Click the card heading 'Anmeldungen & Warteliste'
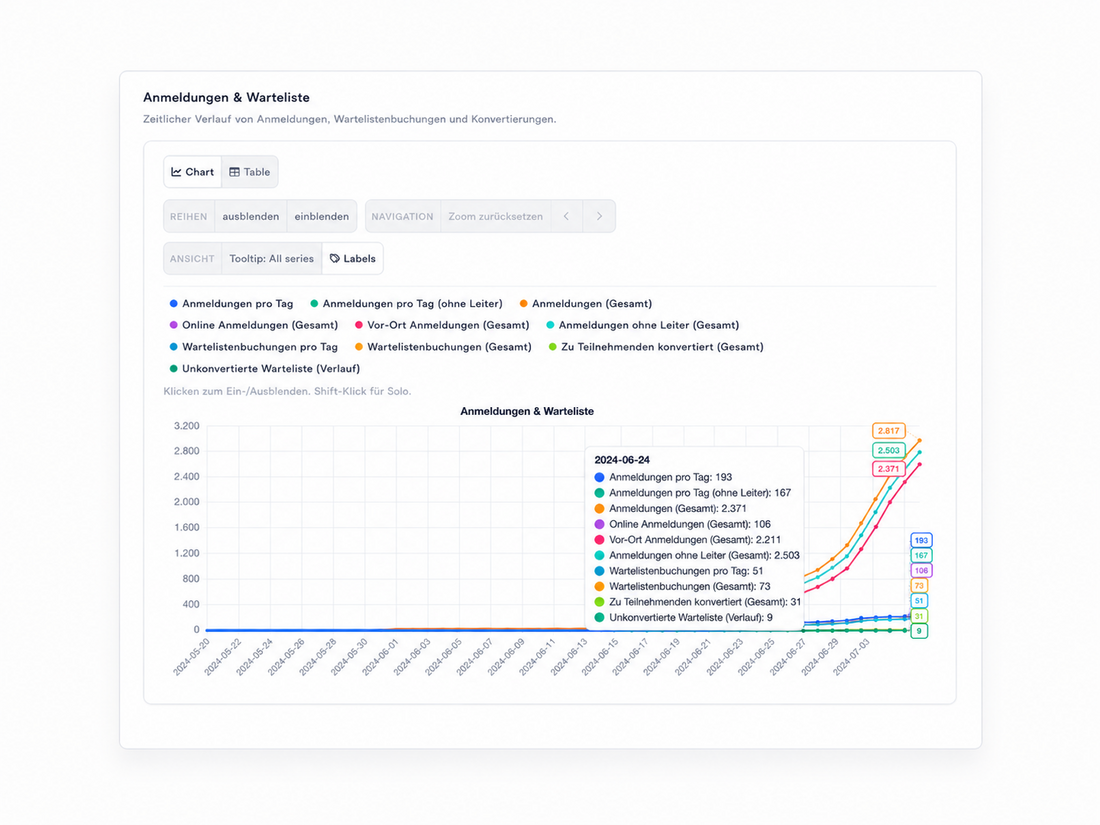Viewport: 1100px width, 825px height. pos(227,98)
